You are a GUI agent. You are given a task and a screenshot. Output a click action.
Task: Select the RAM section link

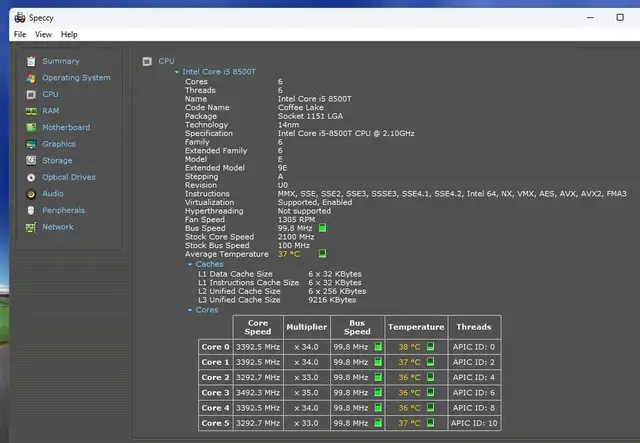(x=51, y=111)
